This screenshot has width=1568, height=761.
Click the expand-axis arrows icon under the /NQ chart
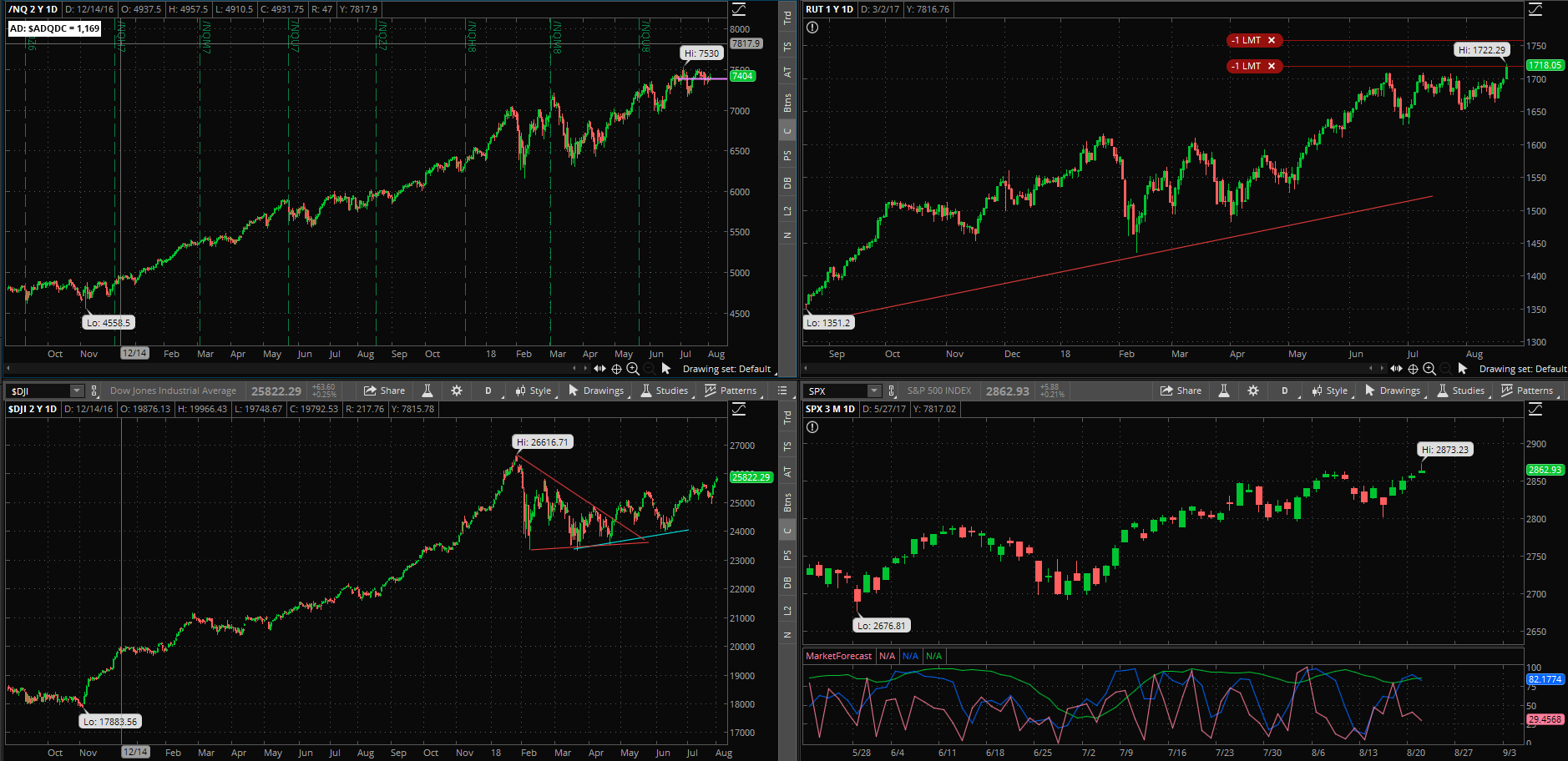[599, 369]
